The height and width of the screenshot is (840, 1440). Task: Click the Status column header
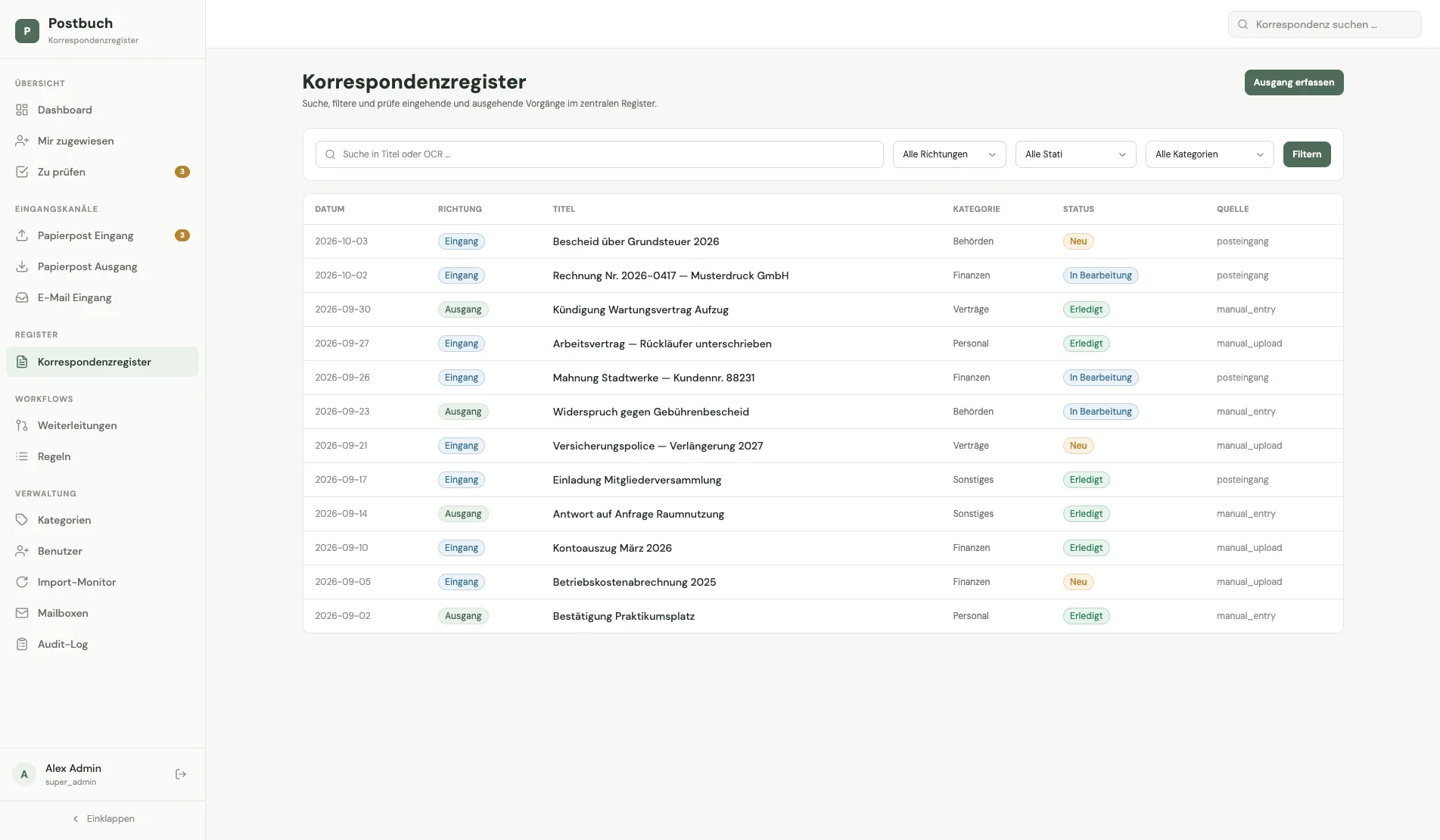[x=1078, y=209]
